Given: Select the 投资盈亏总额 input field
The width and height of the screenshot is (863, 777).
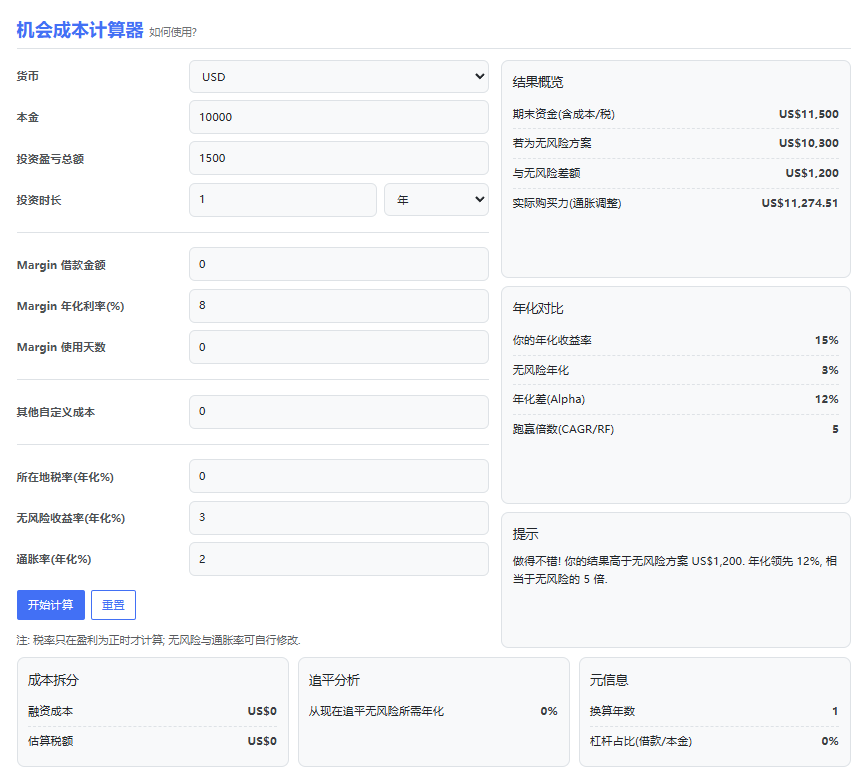Looking at the screenshot, I should (338, 158).
